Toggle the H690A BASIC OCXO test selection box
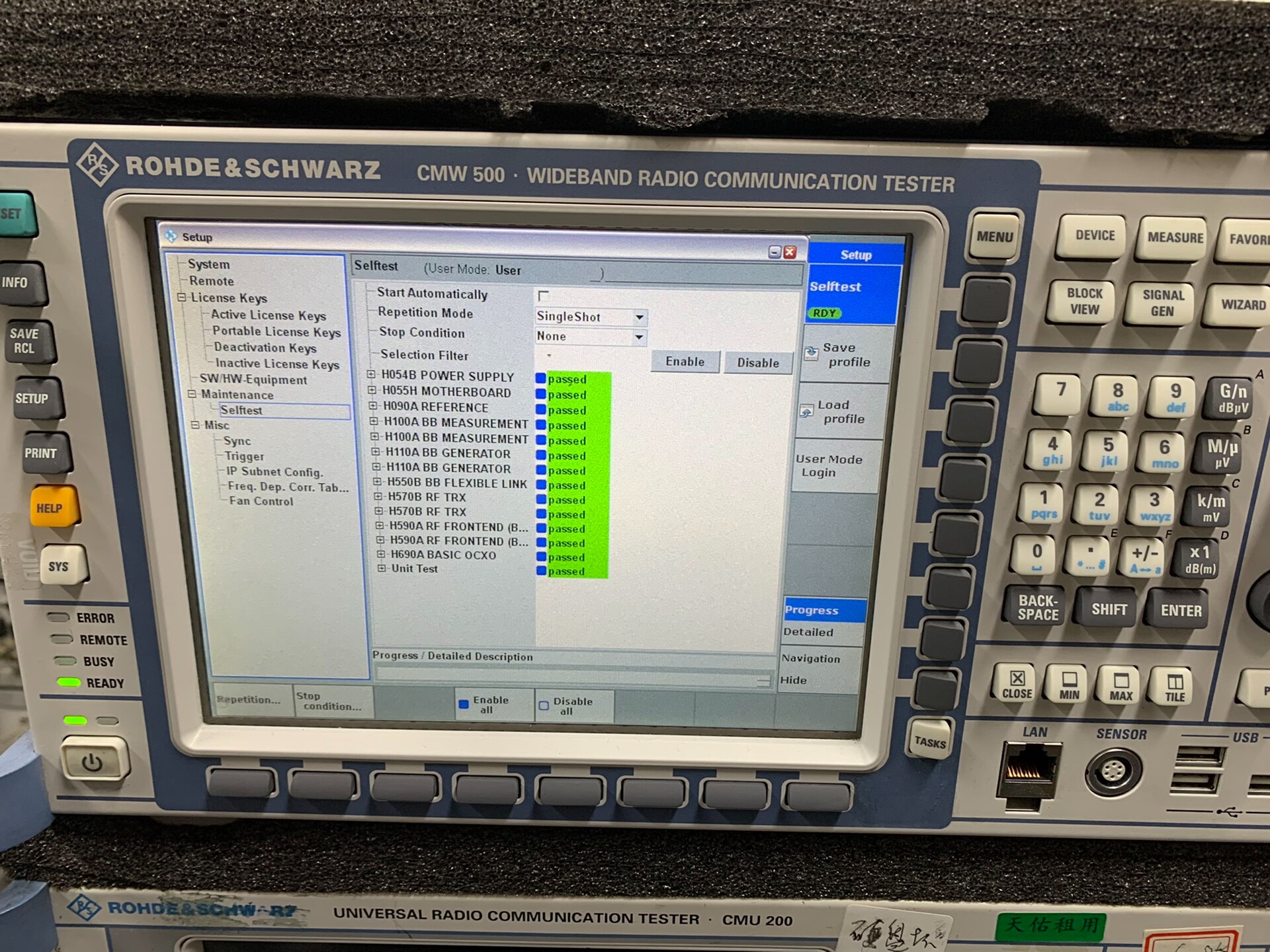Image resolution: width=1270 pixels, height=952 pixels. [542, 557]
